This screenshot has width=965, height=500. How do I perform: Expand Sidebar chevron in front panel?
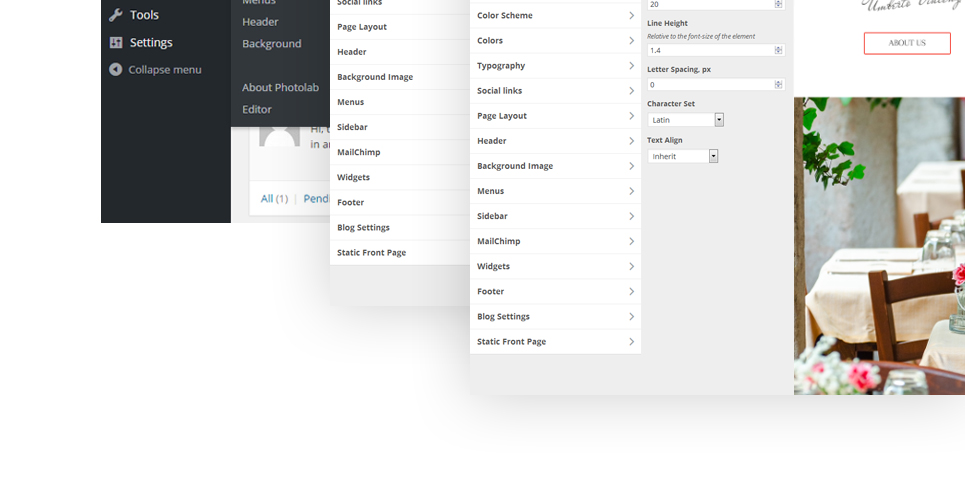pyautogui.click(x=631, y=216)
